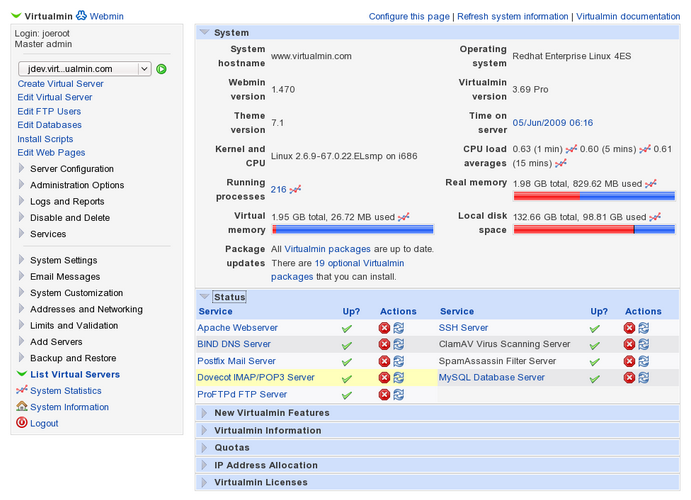
Task: Stop the Apache Webserver service
Action: click(384, 328)
